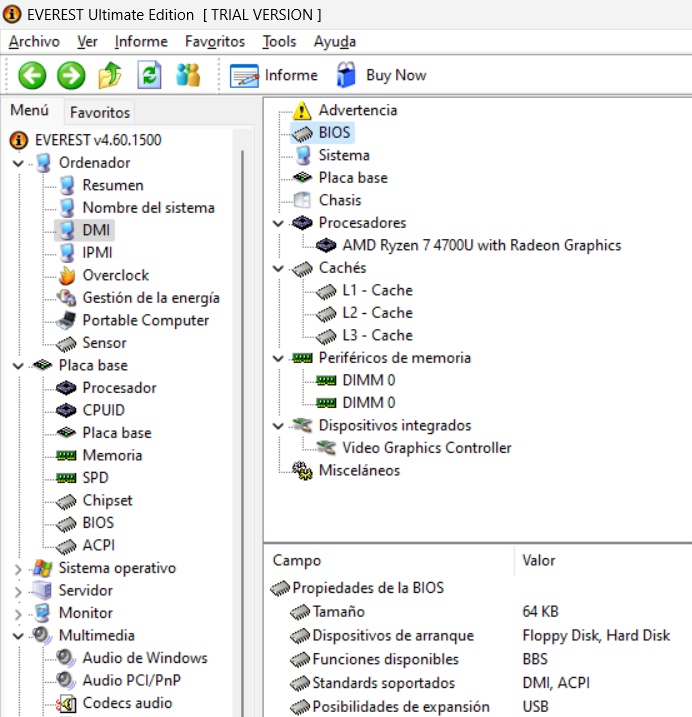Click the CPUID processor icon

[66, 410]
